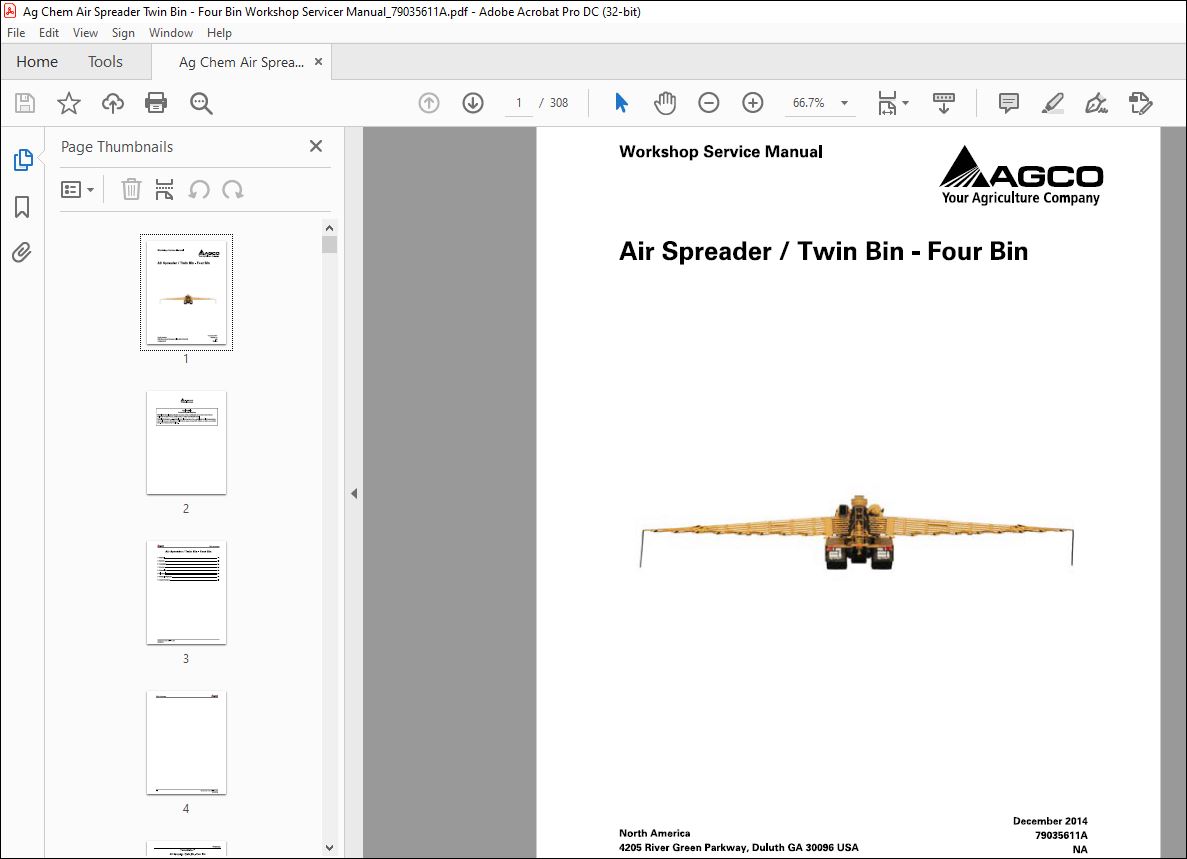This screenshot has height=859, width=1187.
Task: Select page 1 thumbnail
Action: 186,292
